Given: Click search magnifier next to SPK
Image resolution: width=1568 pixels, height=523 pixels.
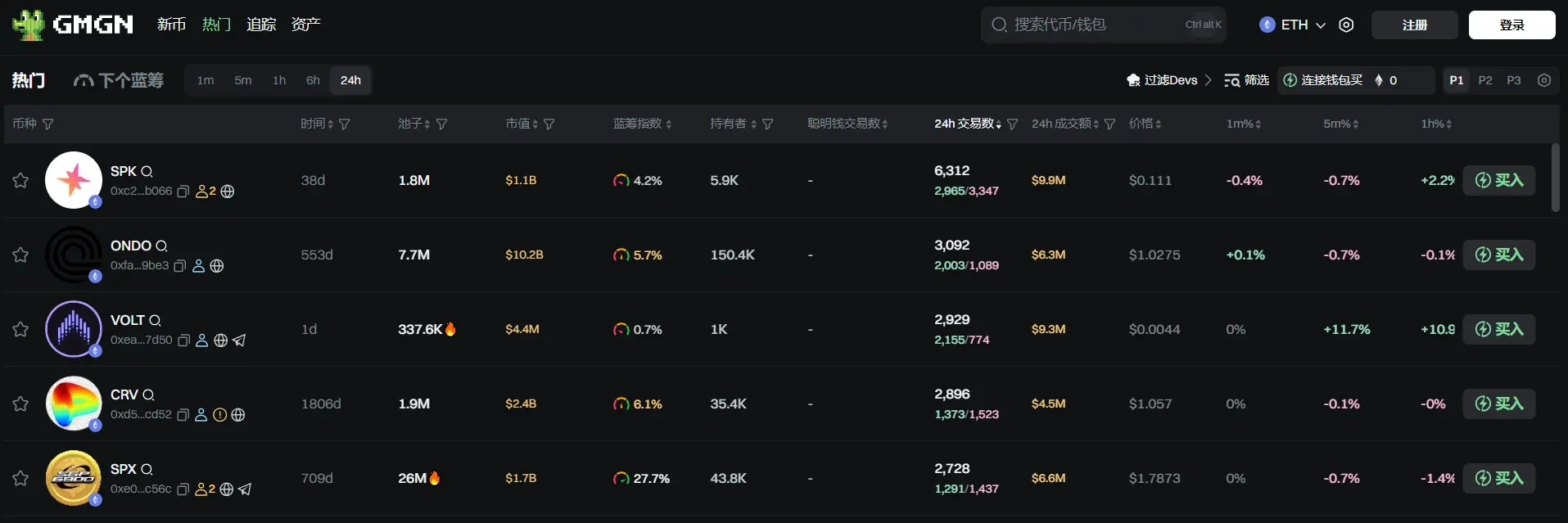Looking at the screenshot, I should click(147, 172).
